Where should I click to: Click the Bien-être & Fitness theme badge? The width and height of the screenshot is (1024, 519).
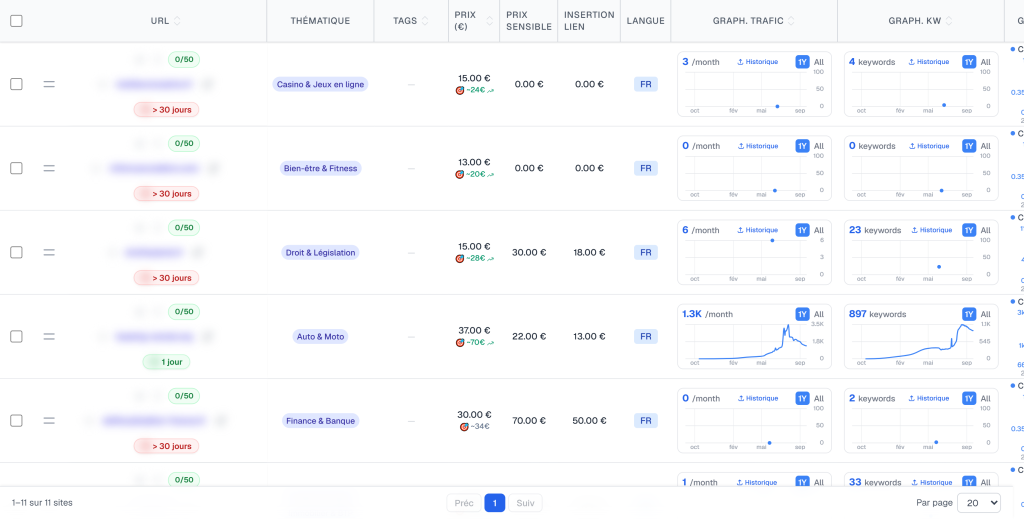coord(320,168)
